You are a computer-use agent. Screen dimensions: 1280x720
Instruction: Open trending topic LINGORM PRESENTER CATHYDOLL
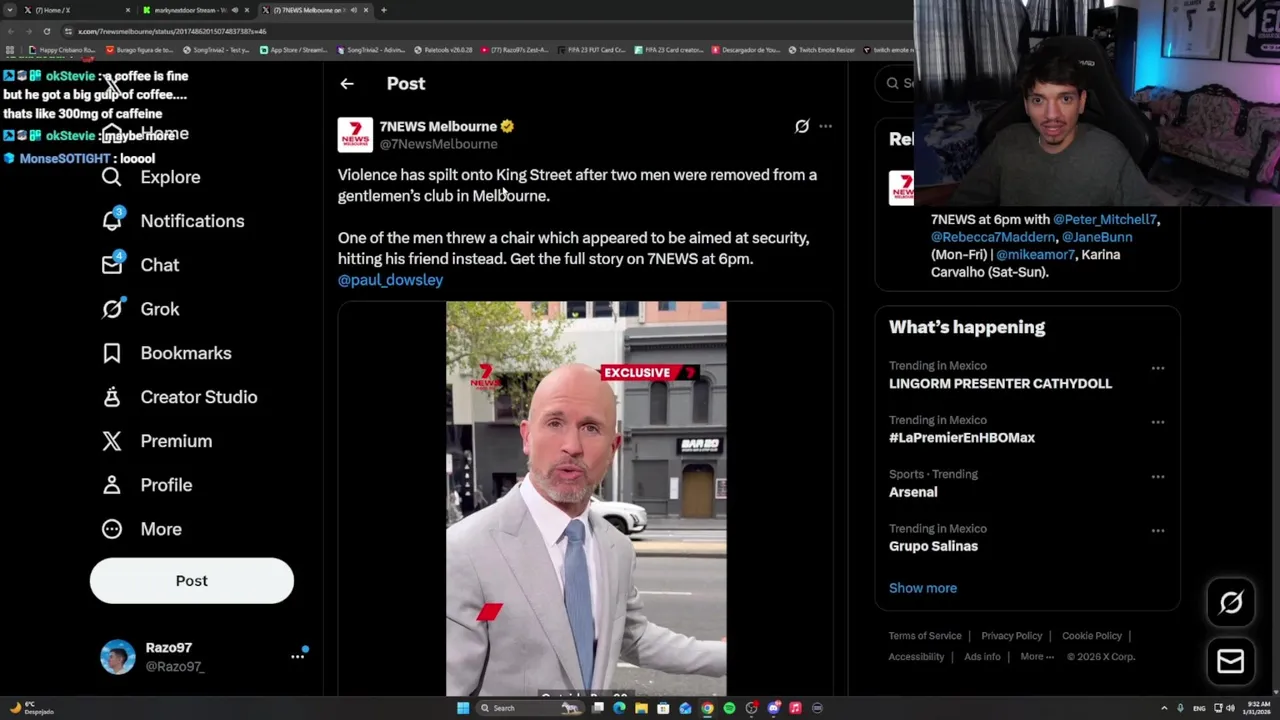pyautogui.click(x=1000, y=384)
